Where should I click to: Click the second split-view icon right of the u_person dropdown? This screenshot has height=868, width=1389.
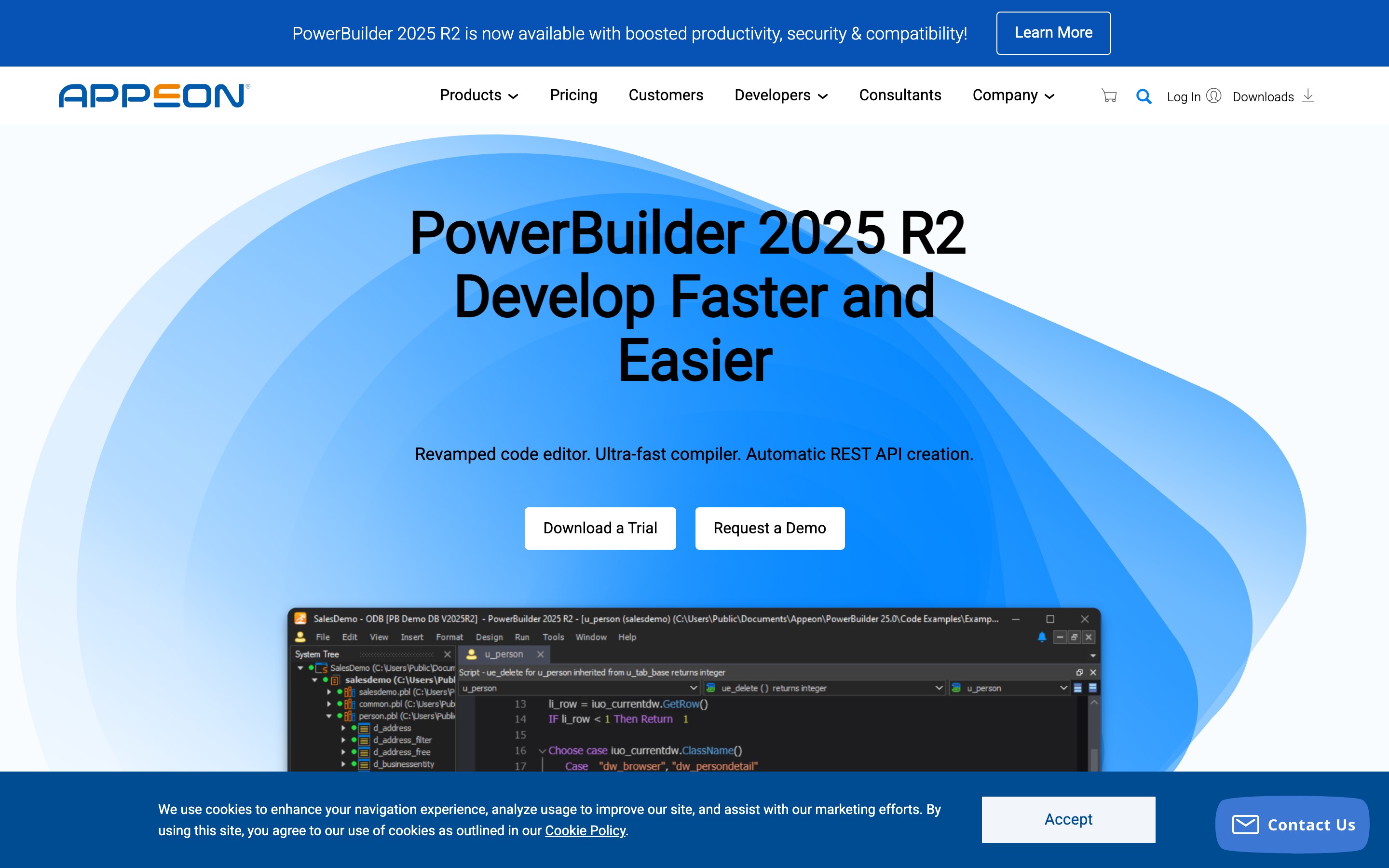[x=1093, y=688]
